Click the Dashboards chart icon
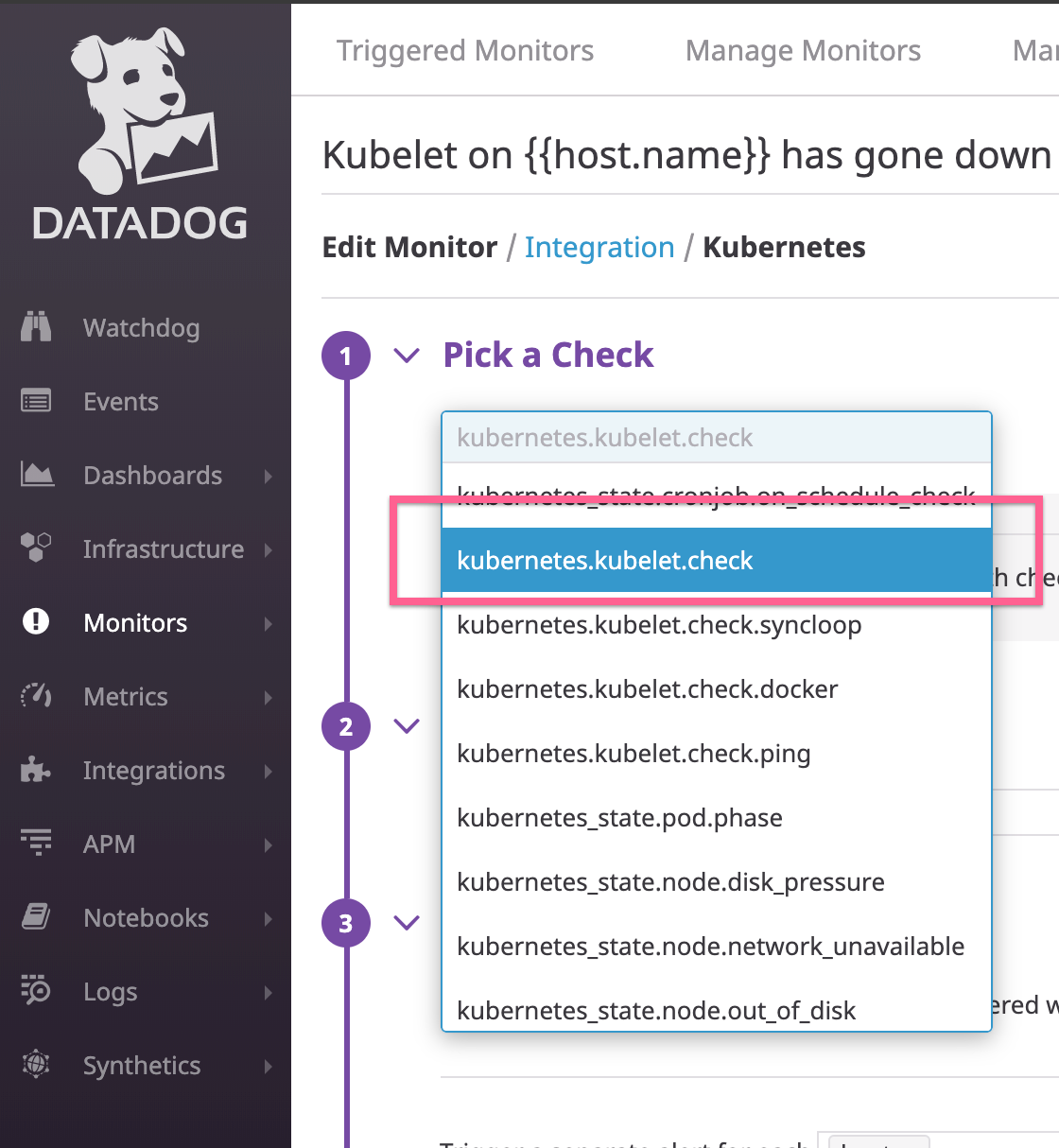The image size is (1059, 1148). [x=37, y=475]
